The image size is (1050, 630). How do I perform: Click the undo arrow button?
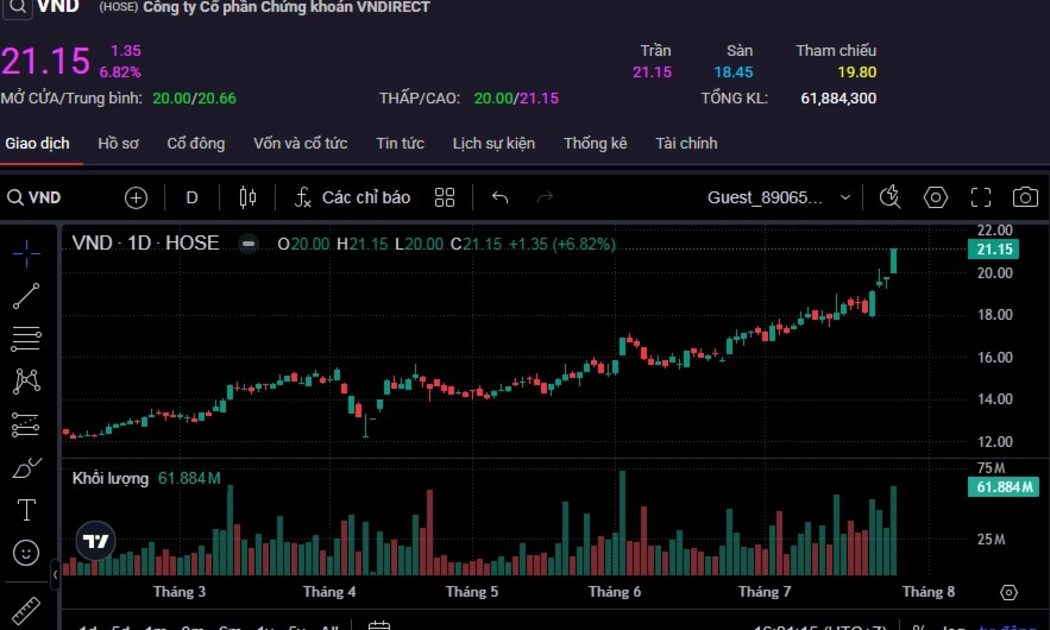(x=500, y=198)
